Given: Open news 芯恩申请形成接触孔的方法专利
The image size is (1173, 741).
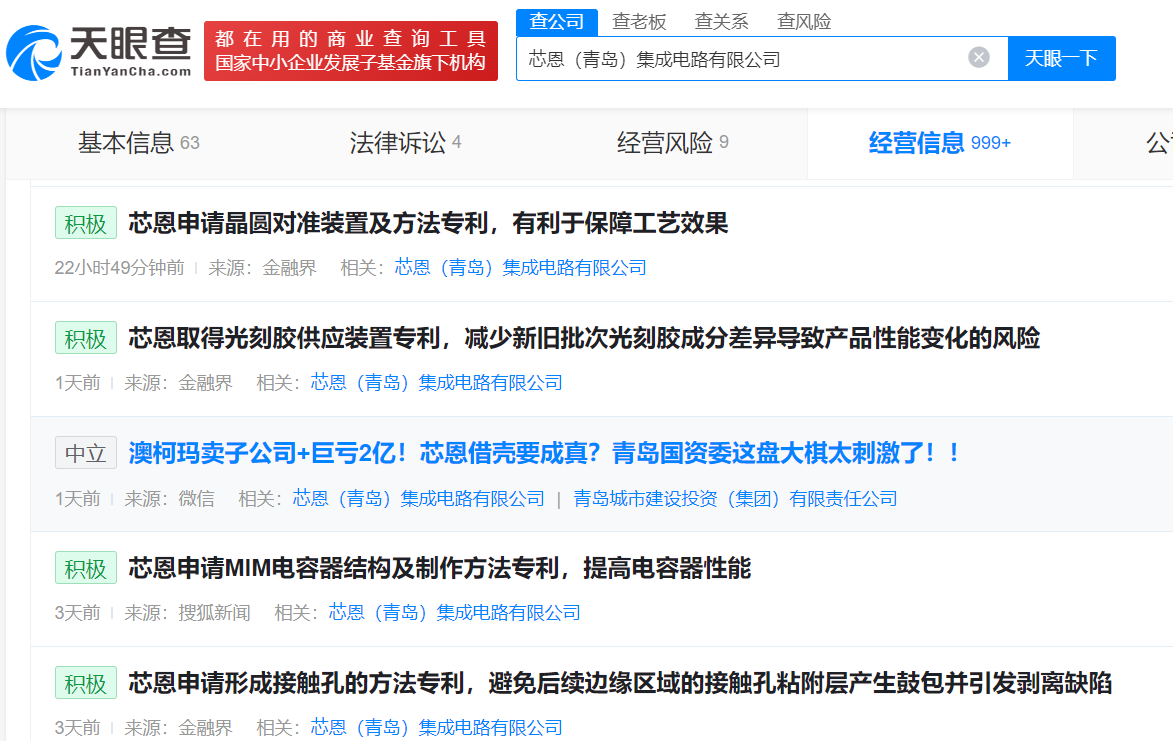Looking at the screenshot, I should [620, 683].
